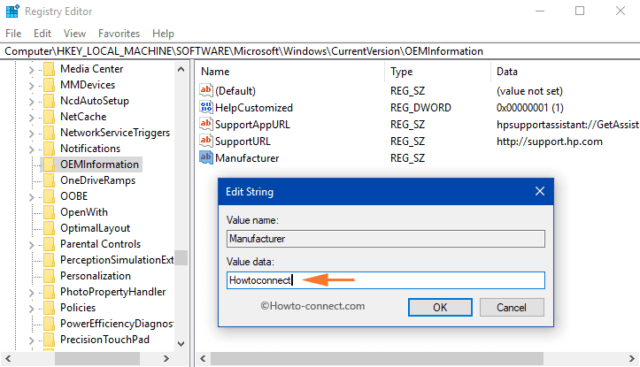Select the SupportAppURL string value icon
Screen dimensions: 640x367
tap(206, 124)
